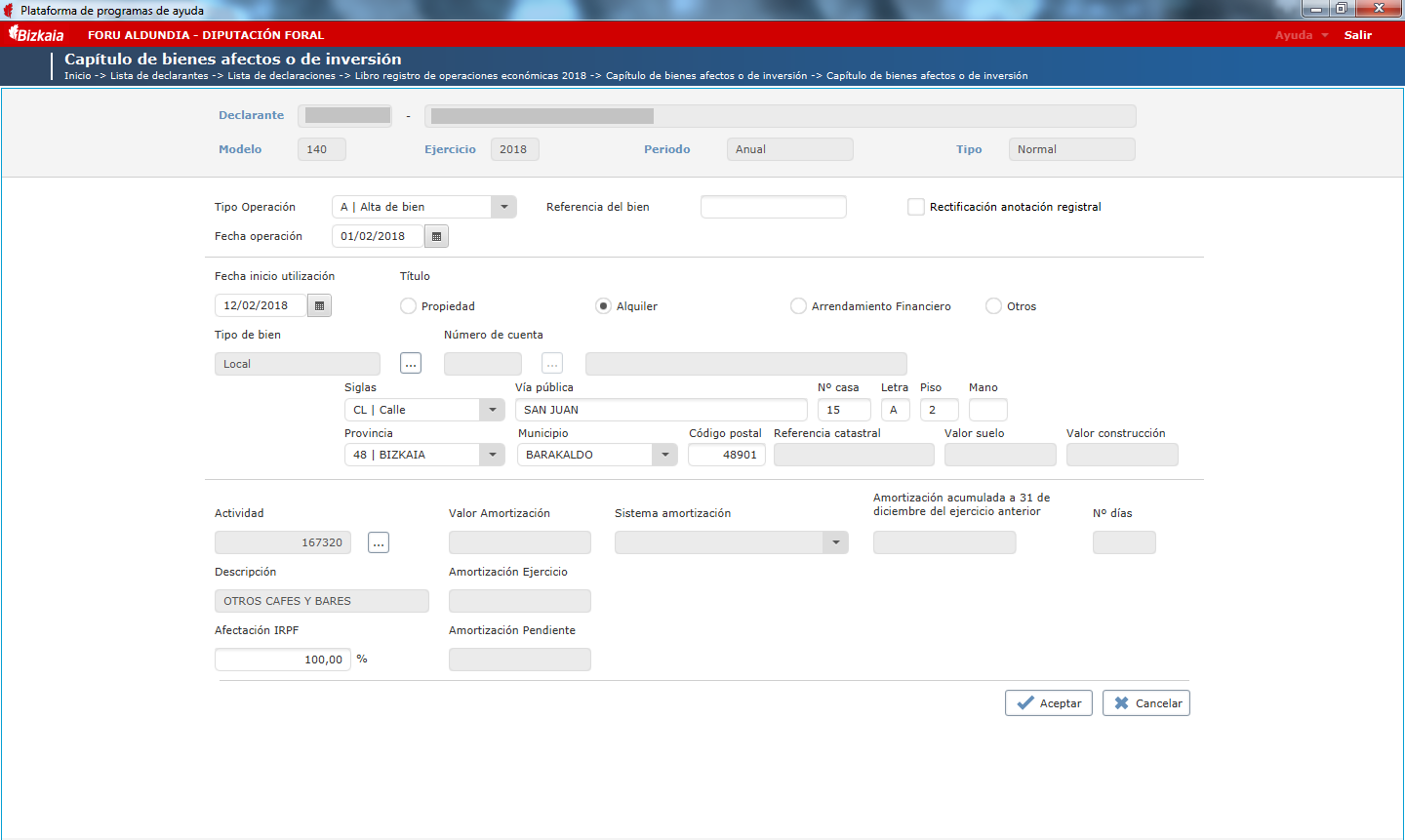
Task: Open the Fecha inicio utilización calendar icon
Action: coord(319,305)
